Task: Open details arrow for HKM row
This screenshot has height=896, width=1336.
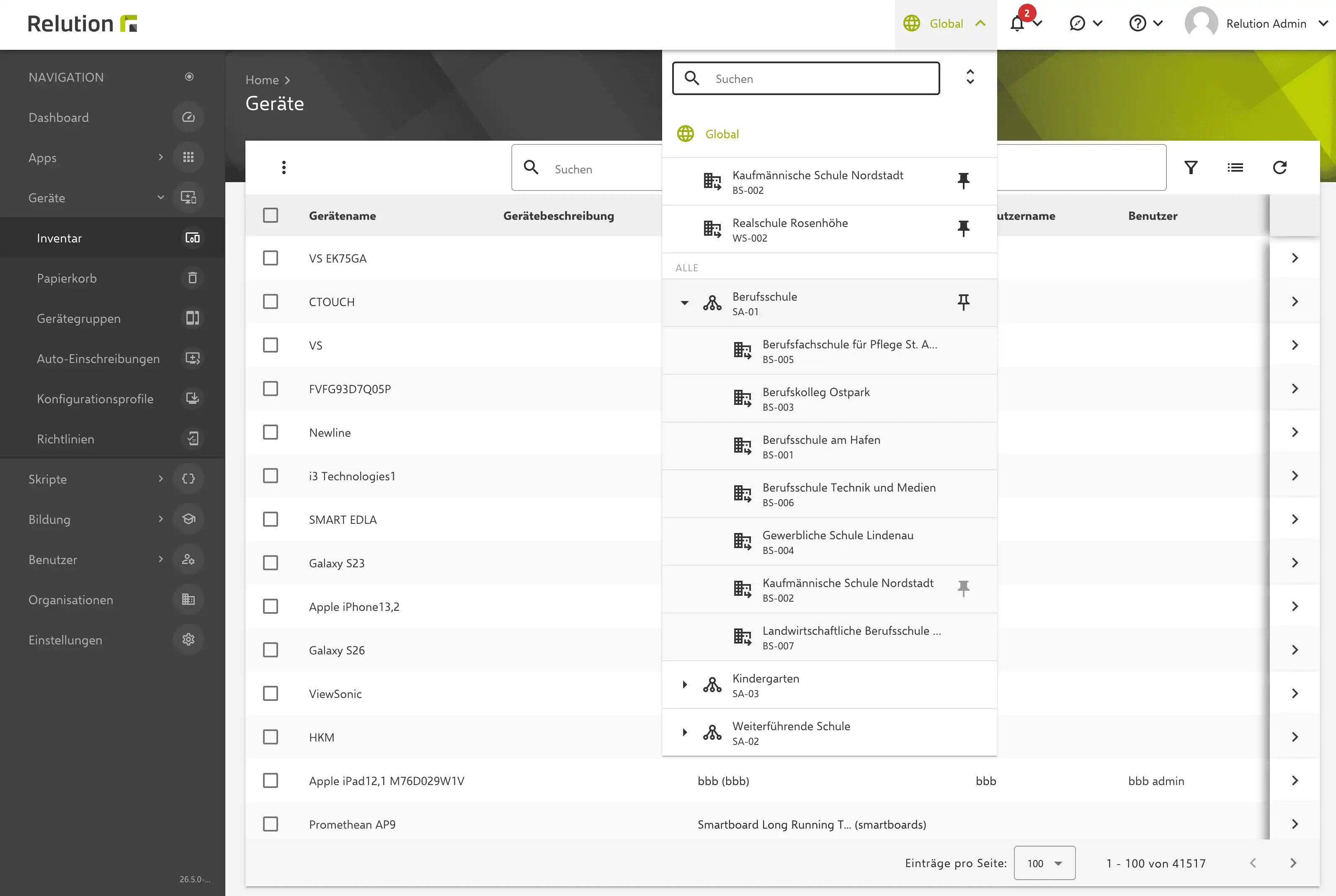Action: (1295, 737)
